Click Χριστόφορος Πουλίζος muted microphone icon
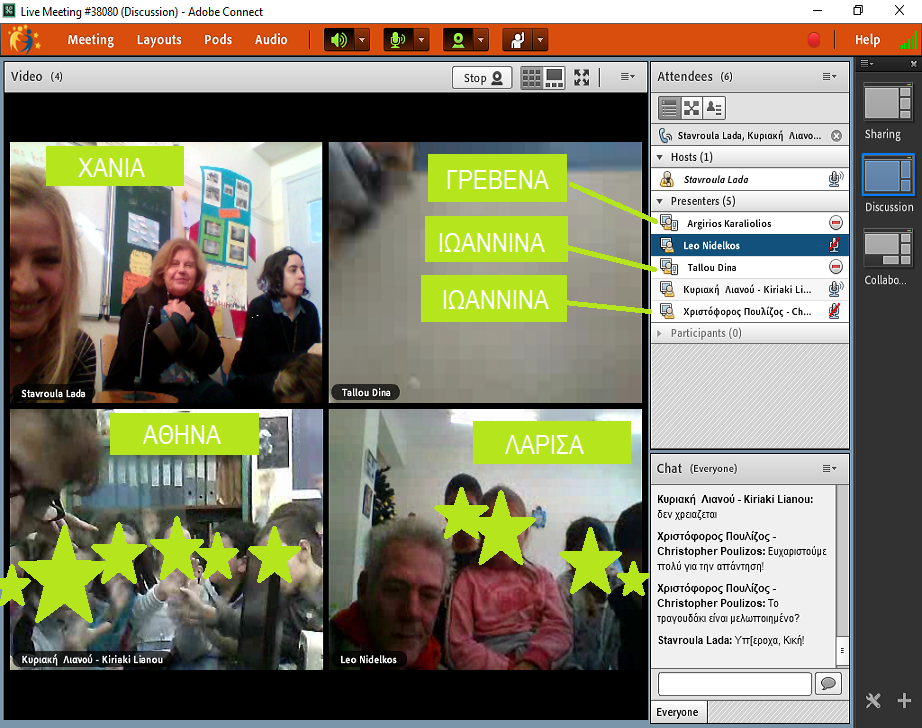Screen dimensions: 922x728 tap(834, 311)
